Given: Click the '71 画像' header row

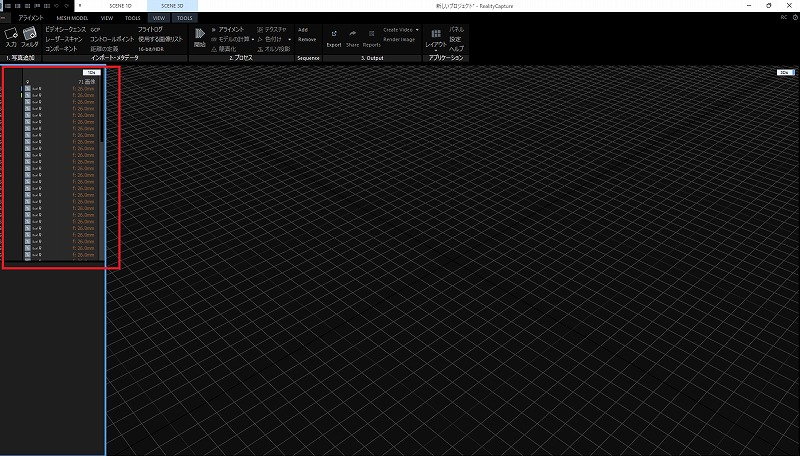Looking at the screenshot, I should (x=60, y=82).
